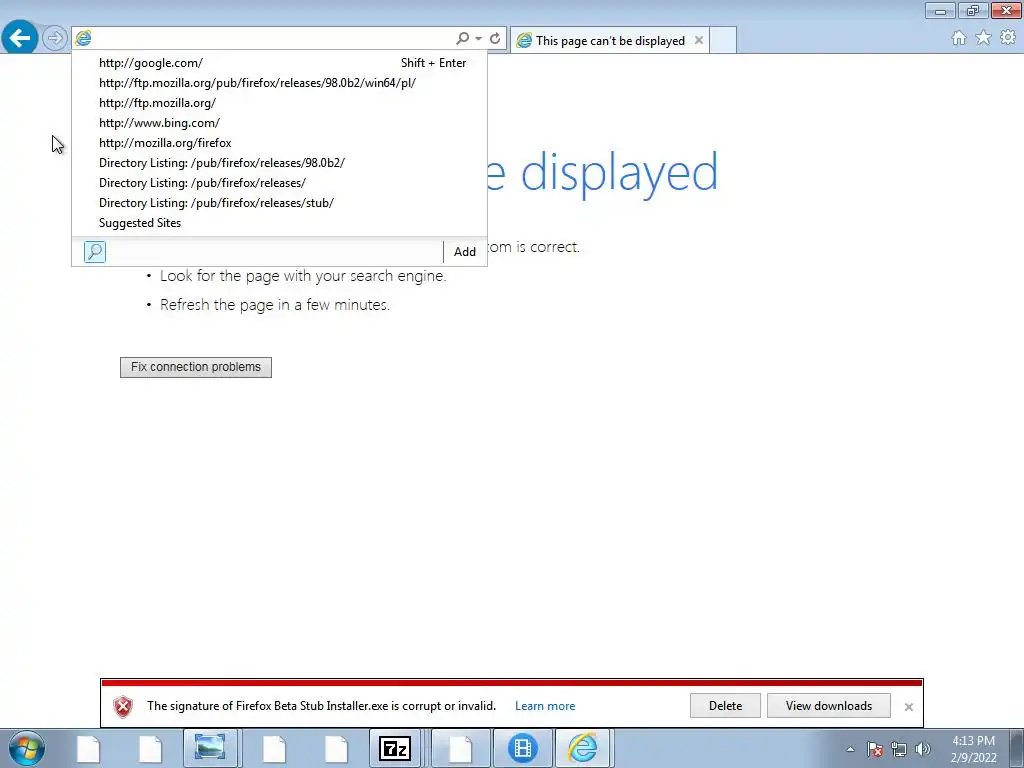1024x768 pixels.
Task: Click Add to add search providers
Action: tap(464, 252)
